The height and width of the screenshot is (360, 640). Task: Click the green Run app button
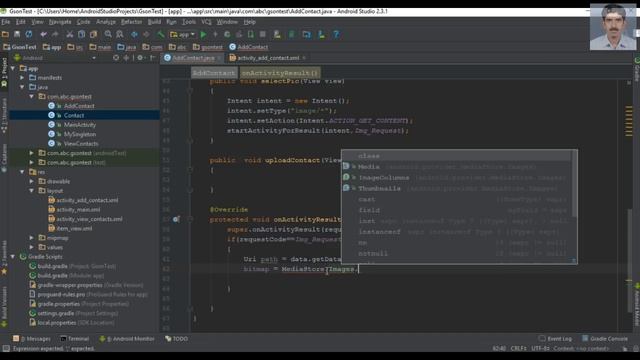(204, 35)
